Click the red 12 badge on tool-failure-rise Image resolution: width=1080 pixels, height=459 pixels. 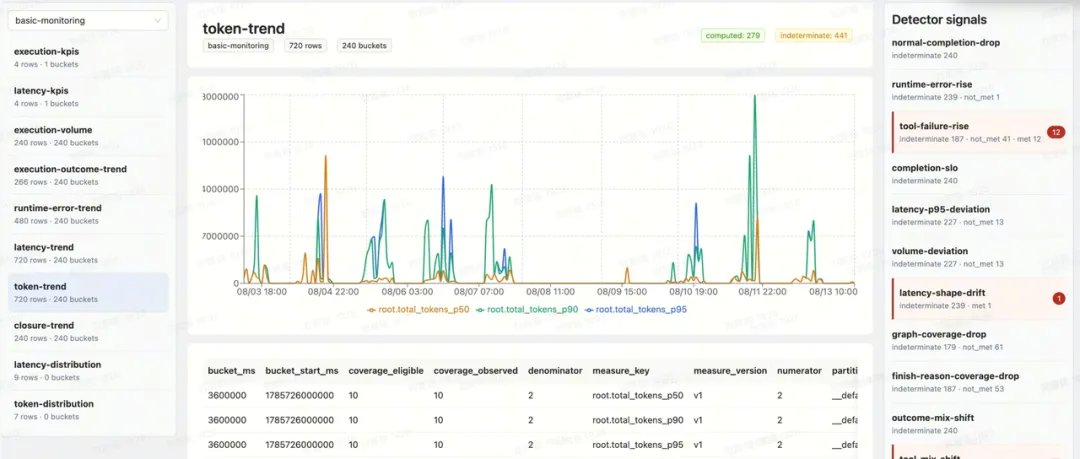[1055, 132]
